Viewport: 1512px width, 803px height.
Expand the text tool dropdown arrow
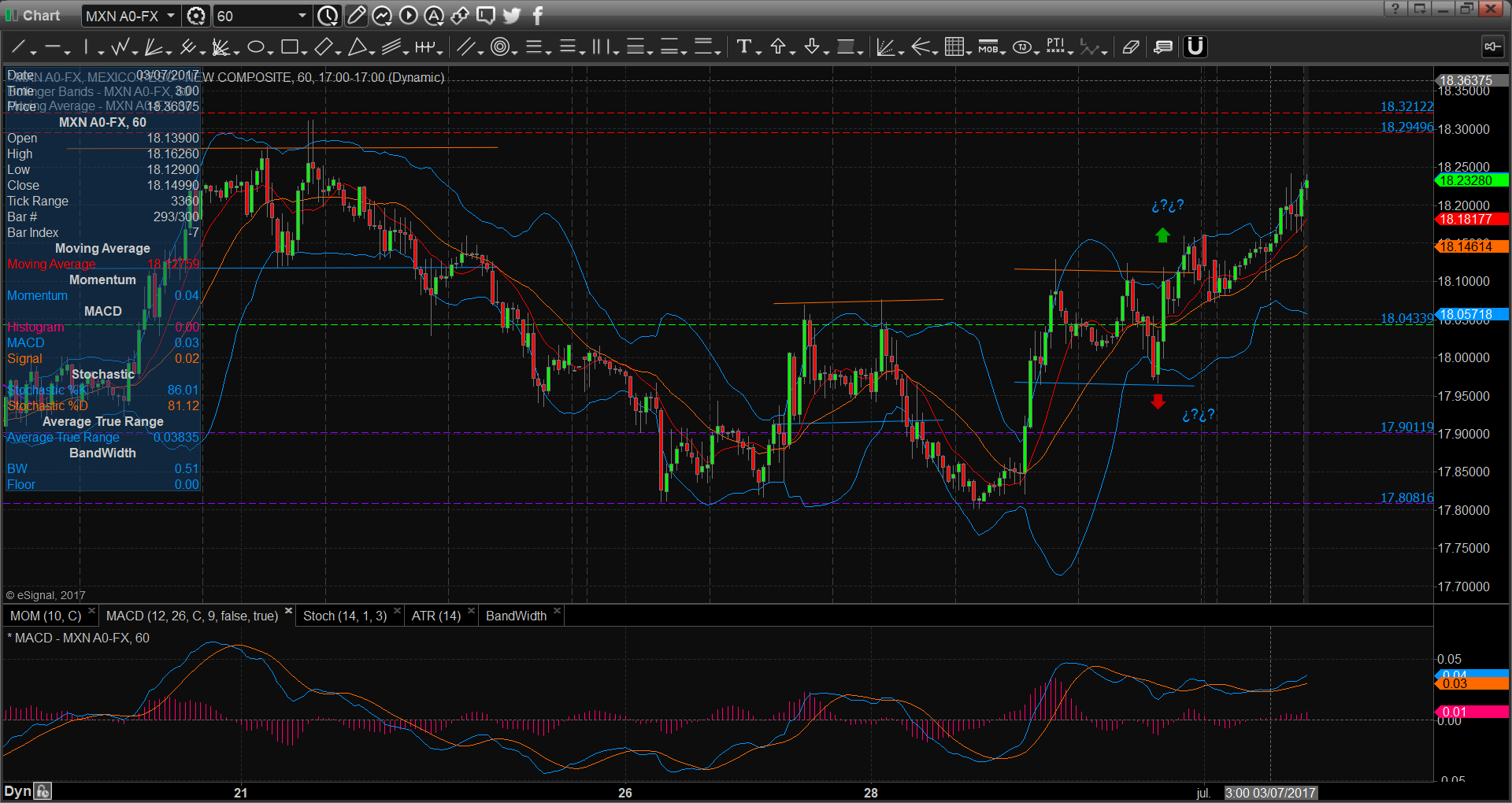tap(758, 52)
